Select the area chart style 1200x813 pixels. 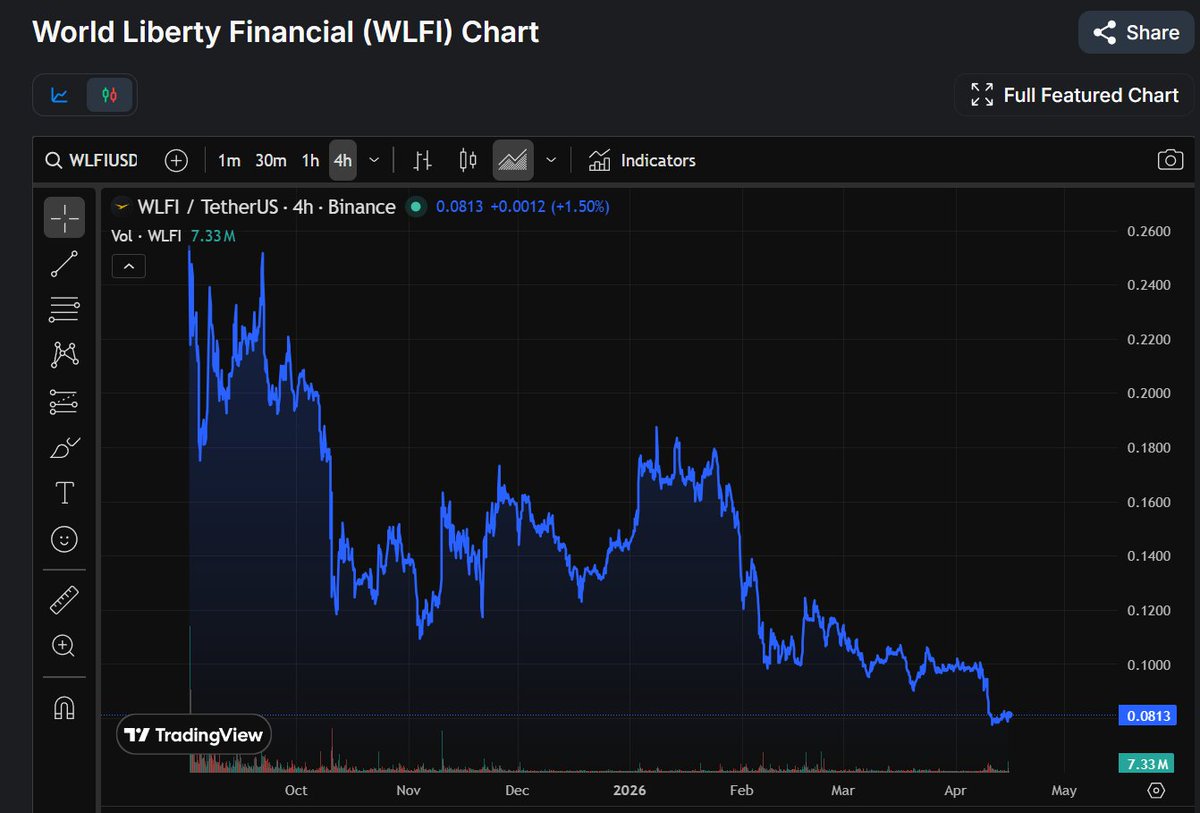pyautogui.click(x=513, y=160)
